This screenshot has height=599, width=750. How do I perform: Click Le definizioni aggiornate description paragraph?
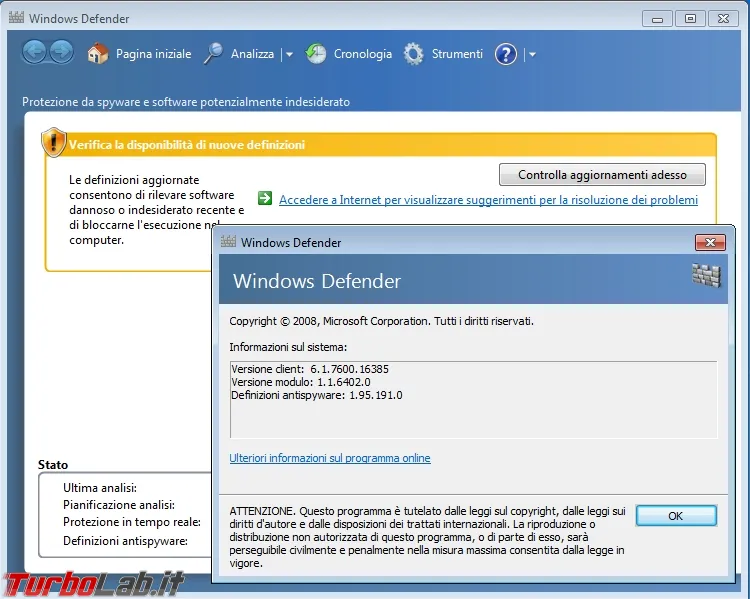pos(156,210)
